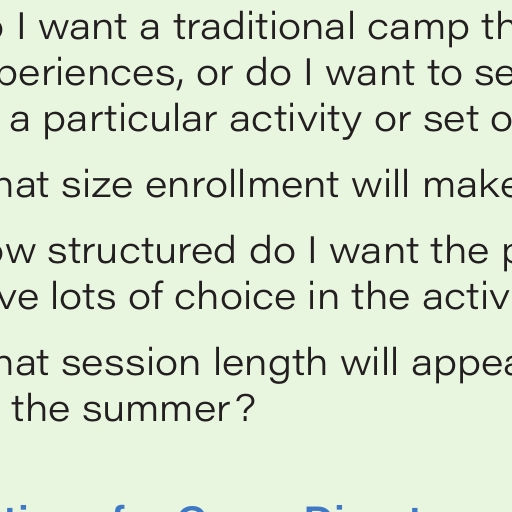
Task: Click the word "enrollment"
Action: (x=243, y=185)
